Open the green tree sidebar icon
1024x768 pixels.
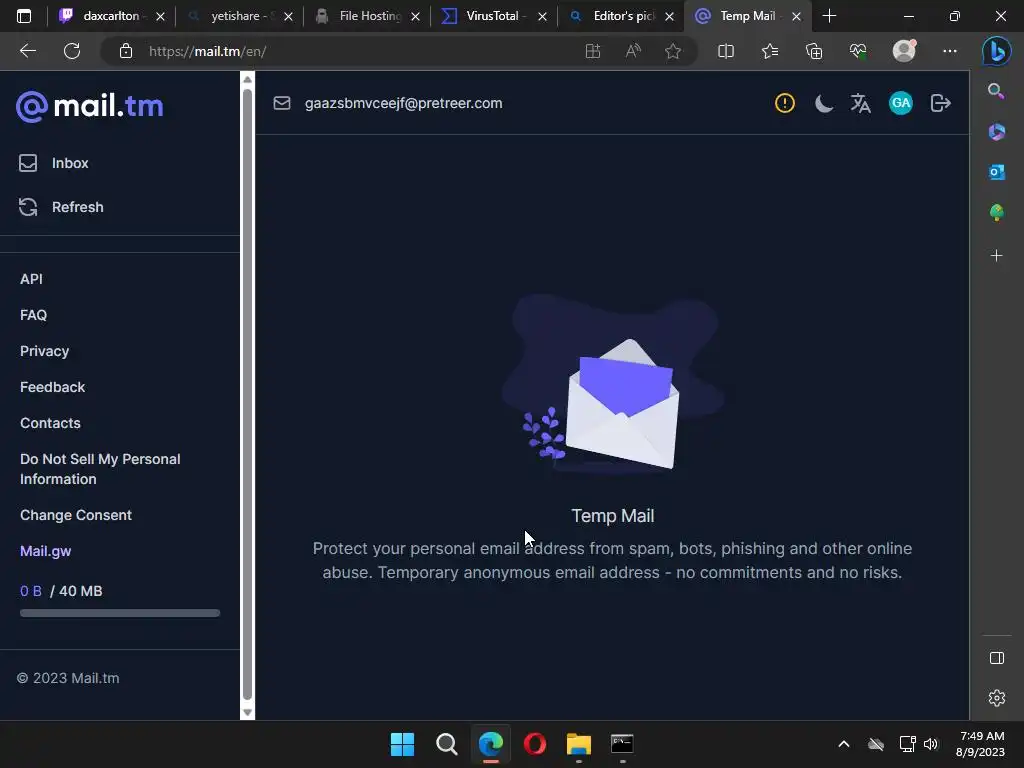(x=996, y=213)
